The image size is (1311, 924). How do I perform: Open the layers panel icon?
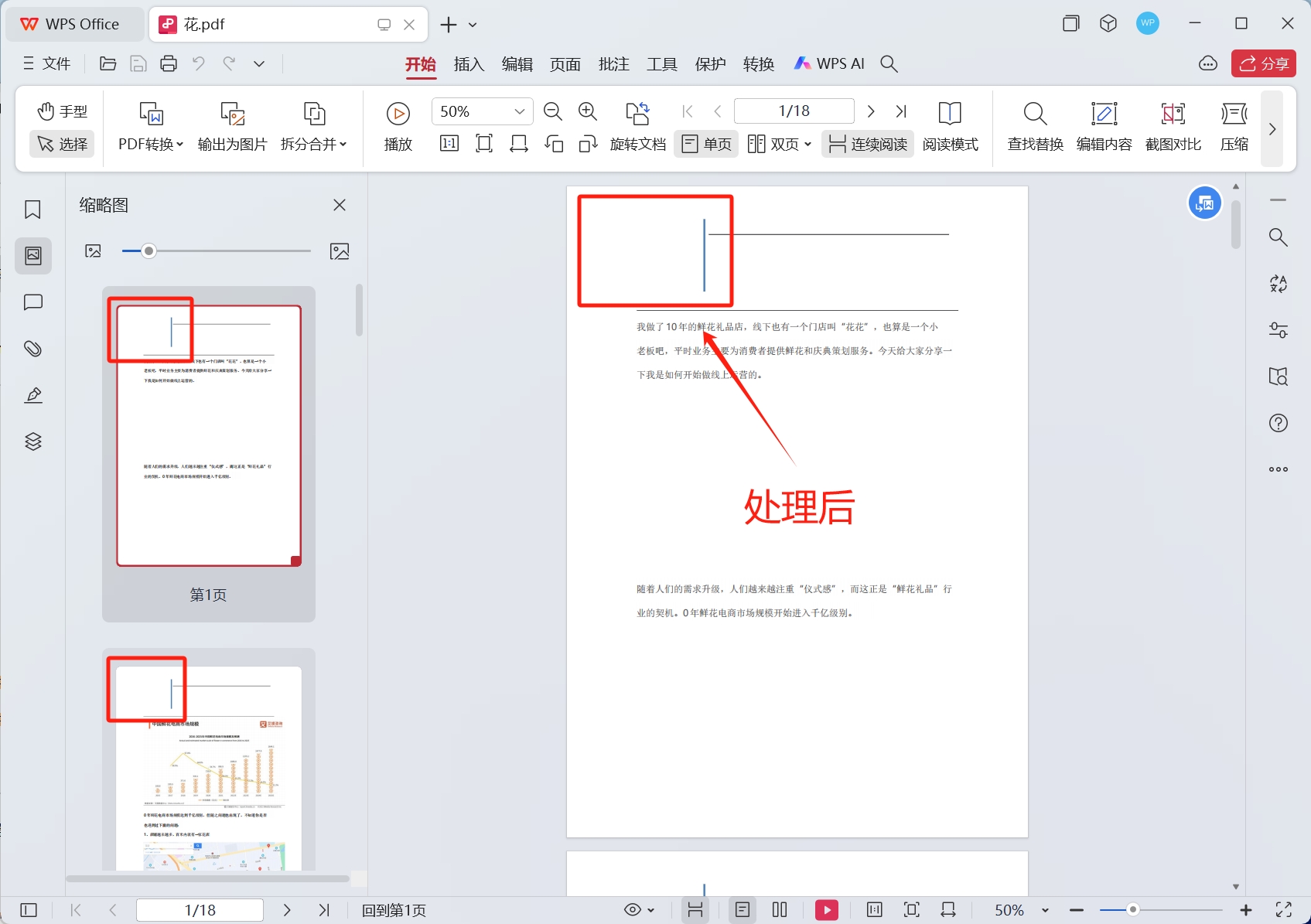[32, 442]
